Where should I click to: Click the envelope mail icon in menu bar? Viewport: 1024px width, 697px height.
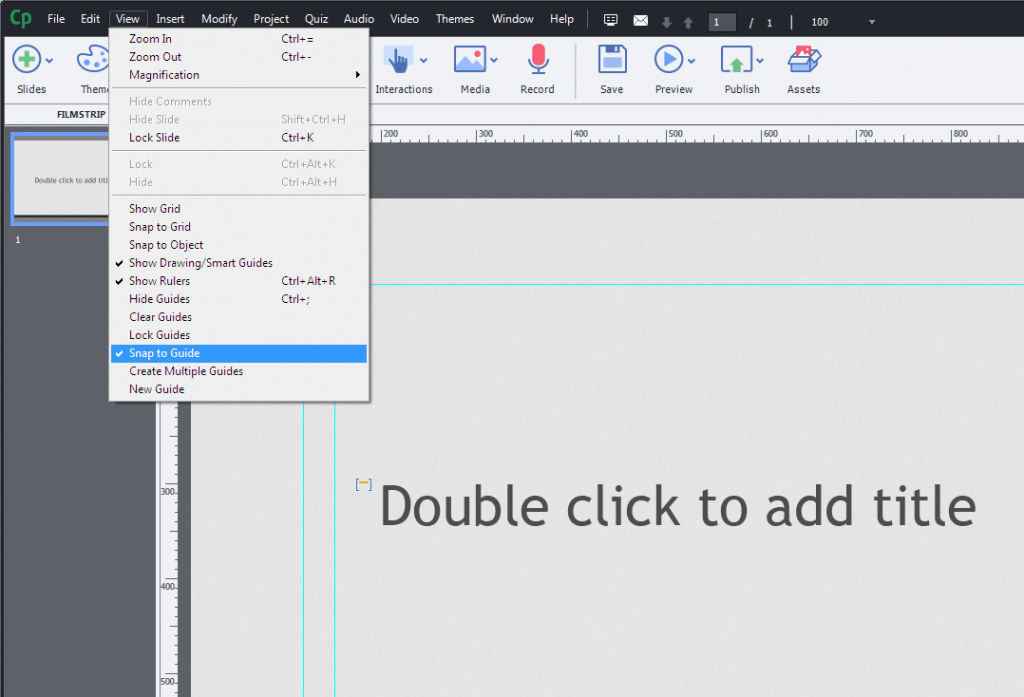(641, 21)
